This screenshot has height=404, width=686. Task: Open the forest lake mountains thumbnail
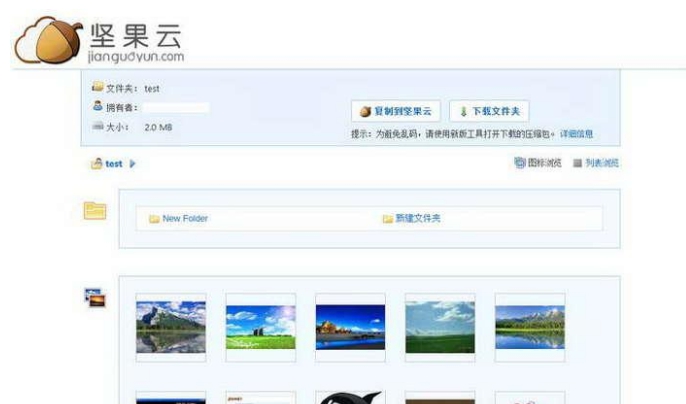tap(530, 327)
